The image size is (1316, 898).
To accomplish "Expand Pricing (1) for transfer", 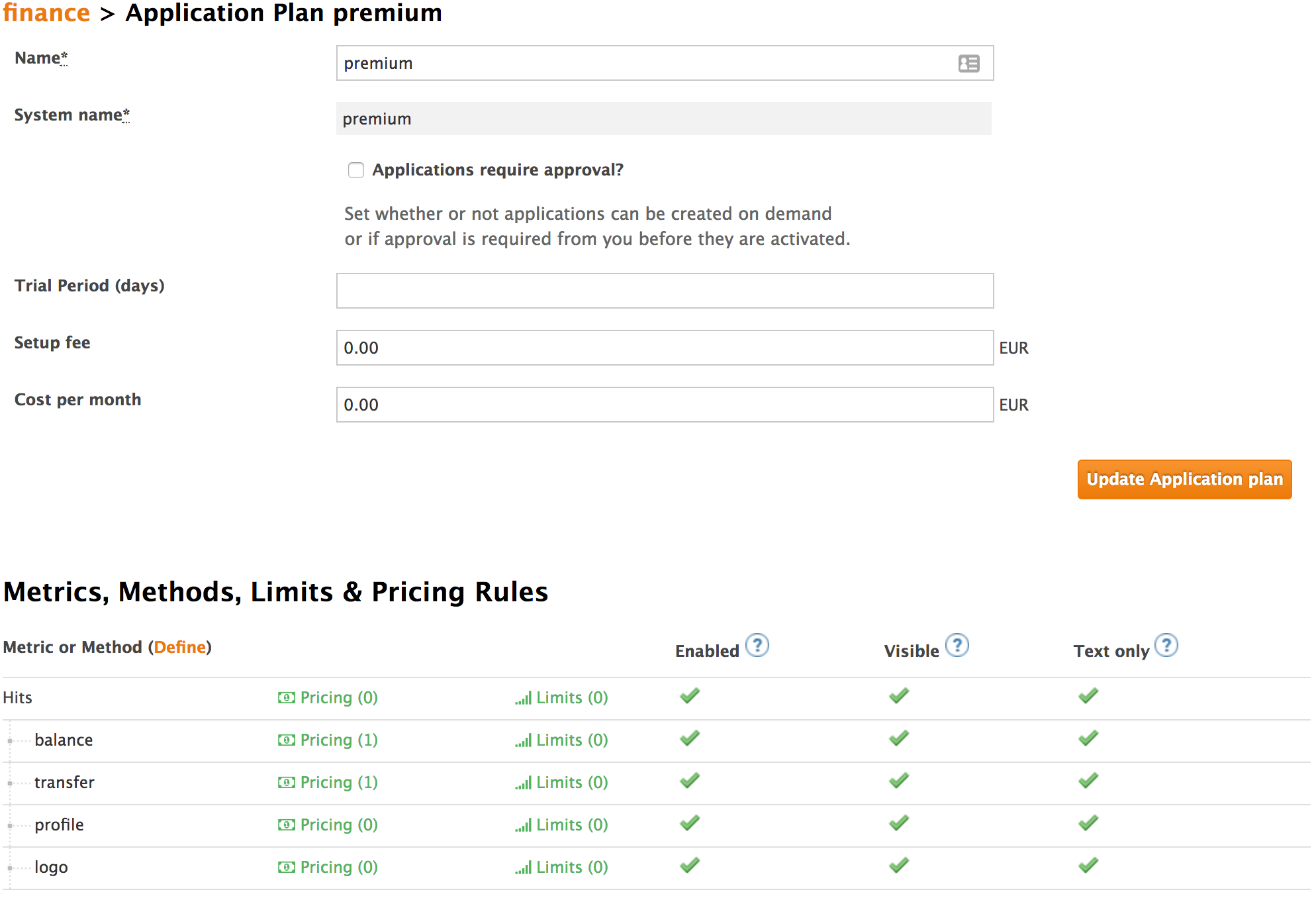I will coord(328,782).
